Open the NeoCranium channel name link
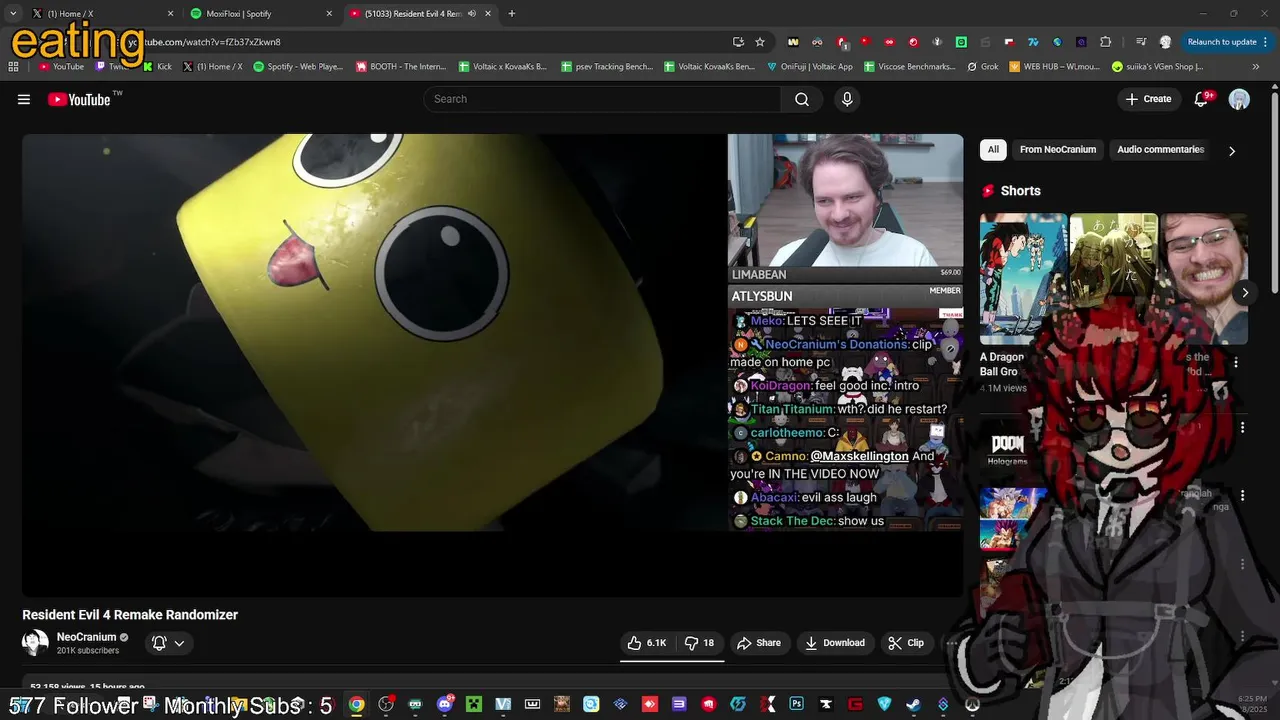The image size is (1280, 720). click(87, 637)
